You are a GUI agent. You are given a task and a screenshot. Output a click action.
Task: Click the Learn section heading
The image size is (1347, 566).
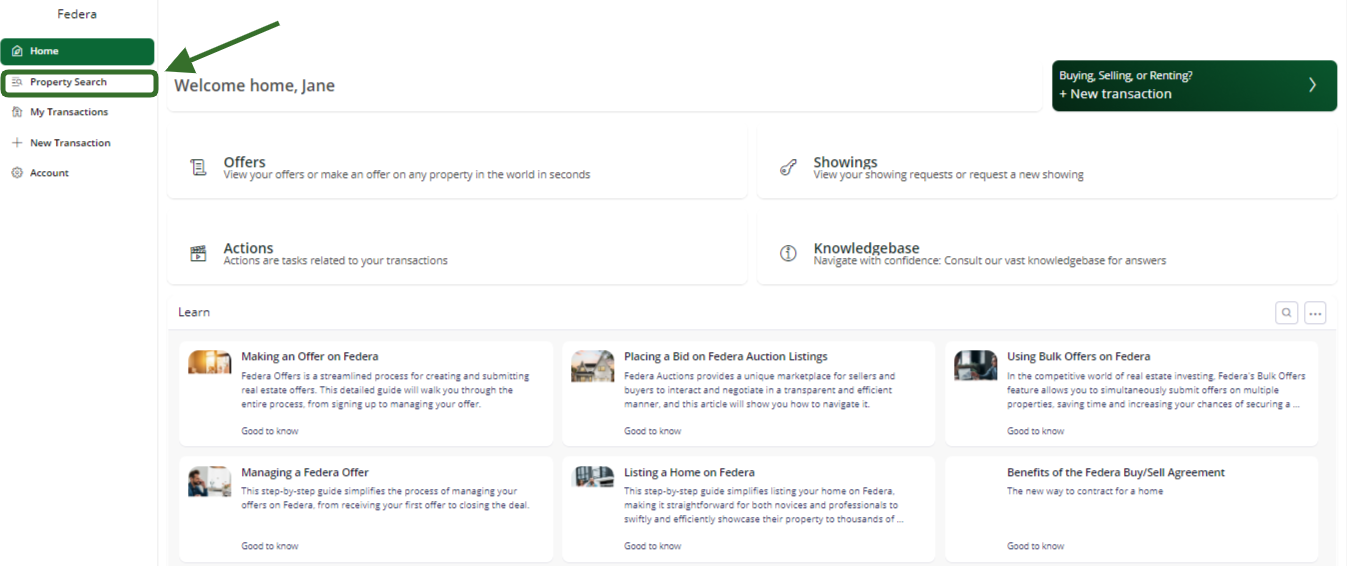pyautogui.click(x=194, y=312)
